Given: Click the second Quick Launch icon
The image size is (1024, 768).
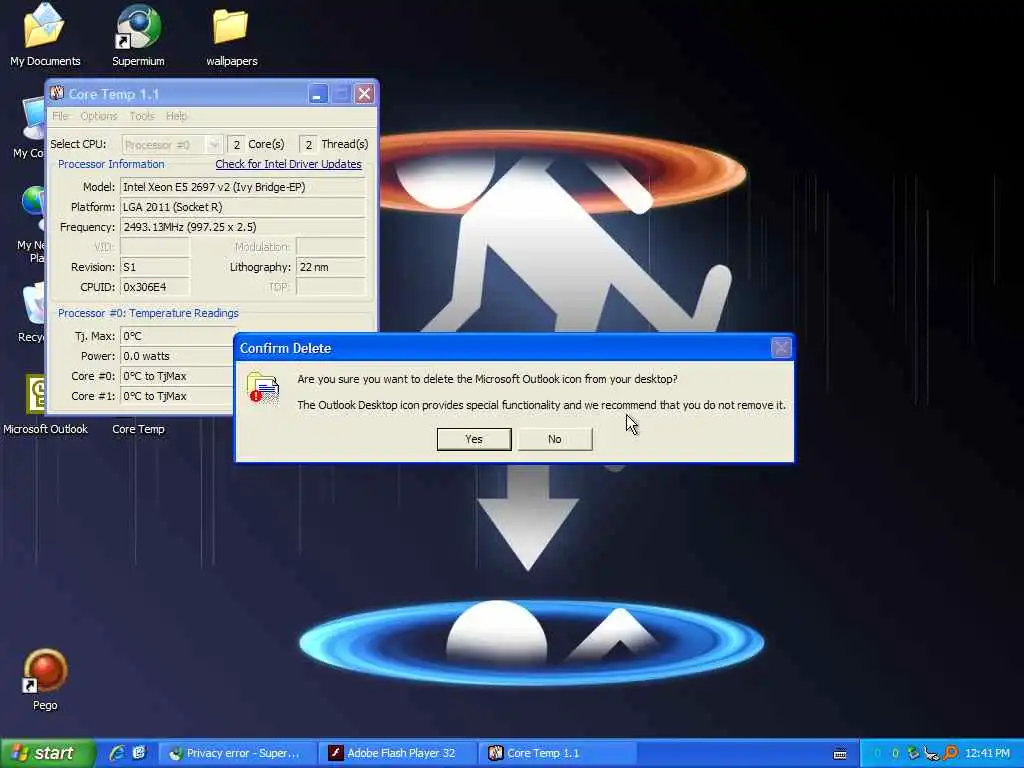Looking at the screenshot, I should tap(138, 753).
